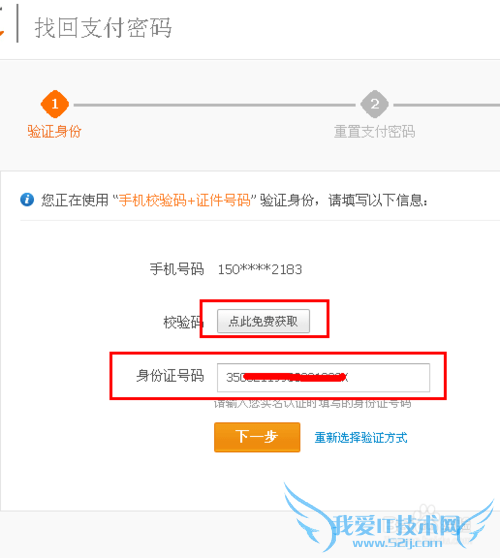Viewport: 500px width, 558px height.
Task: Click the 找回支付密码 page title
Action: coord(103,27)
